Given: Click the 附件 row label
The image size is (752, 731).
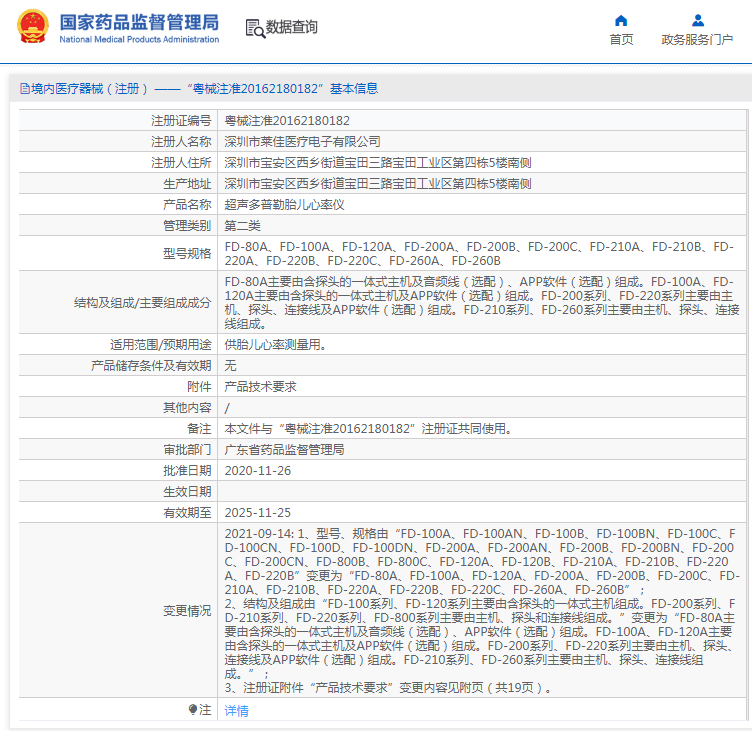Looking at the screenshot, I should tap(199, 387).
